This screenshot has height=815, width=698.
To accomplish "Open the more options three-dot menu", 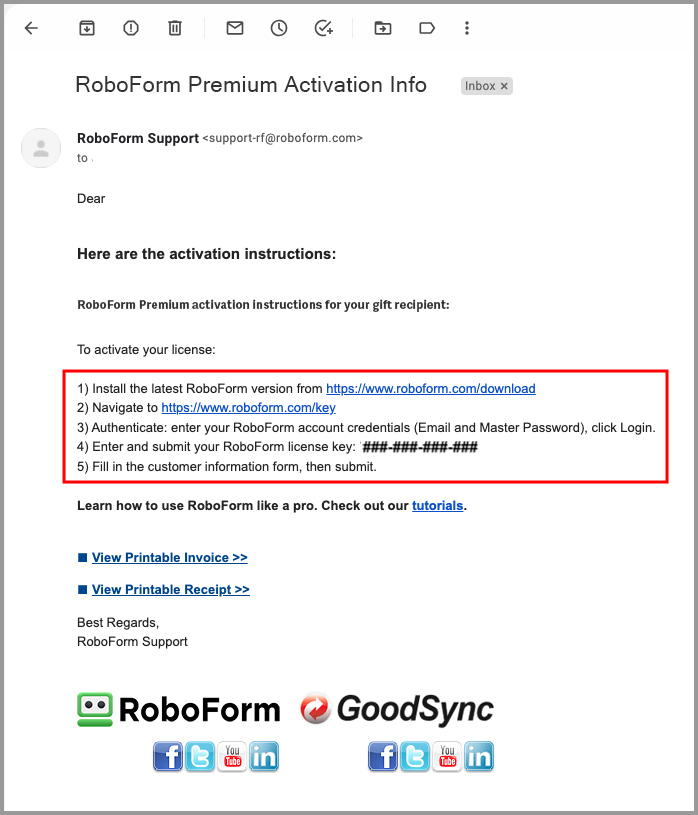I will (x=467, y=28).
